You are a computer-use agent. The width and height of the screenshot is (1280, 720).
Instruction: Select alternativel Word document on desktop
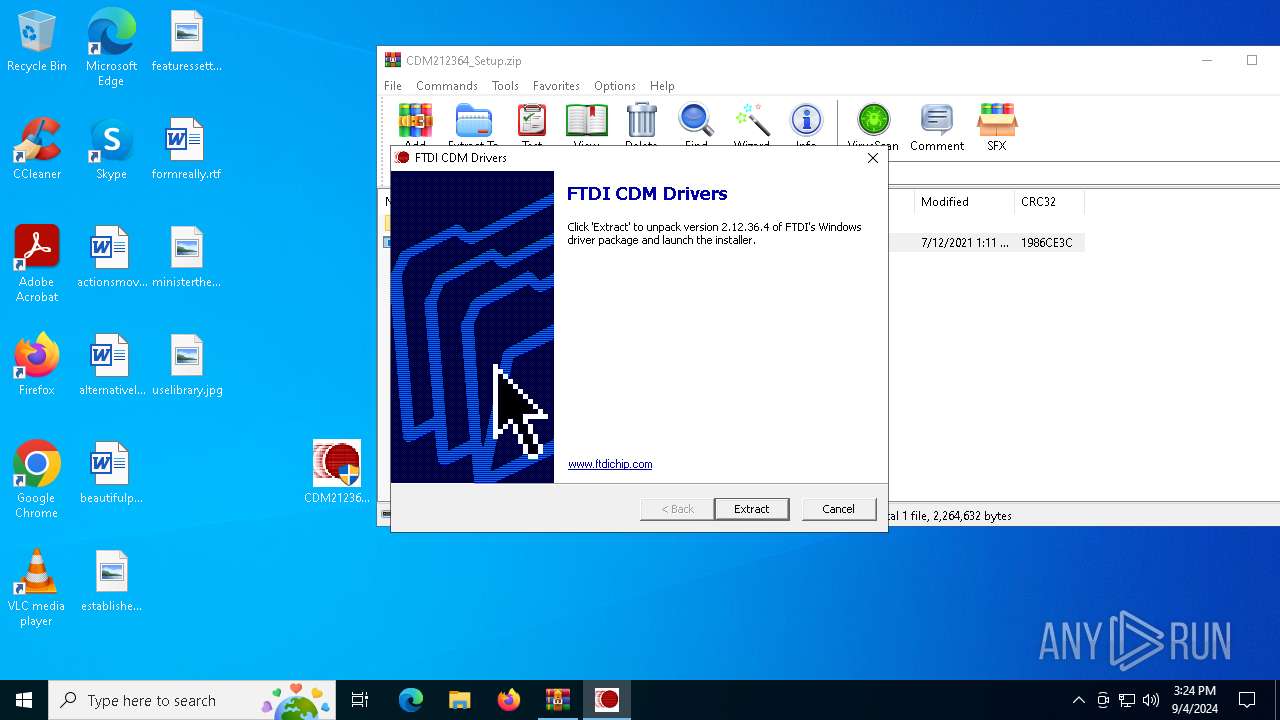click(111, 365)
